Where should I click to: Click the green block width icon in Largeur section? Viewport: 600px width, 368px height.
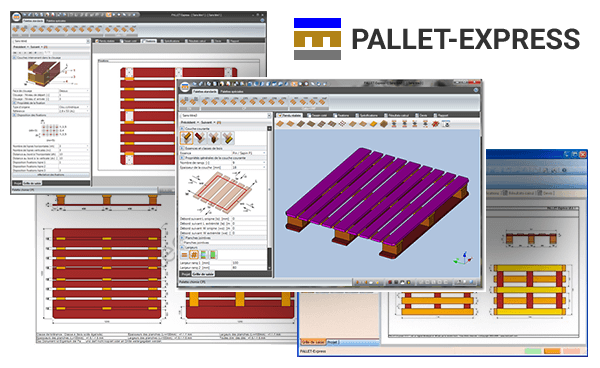[213, 255]
